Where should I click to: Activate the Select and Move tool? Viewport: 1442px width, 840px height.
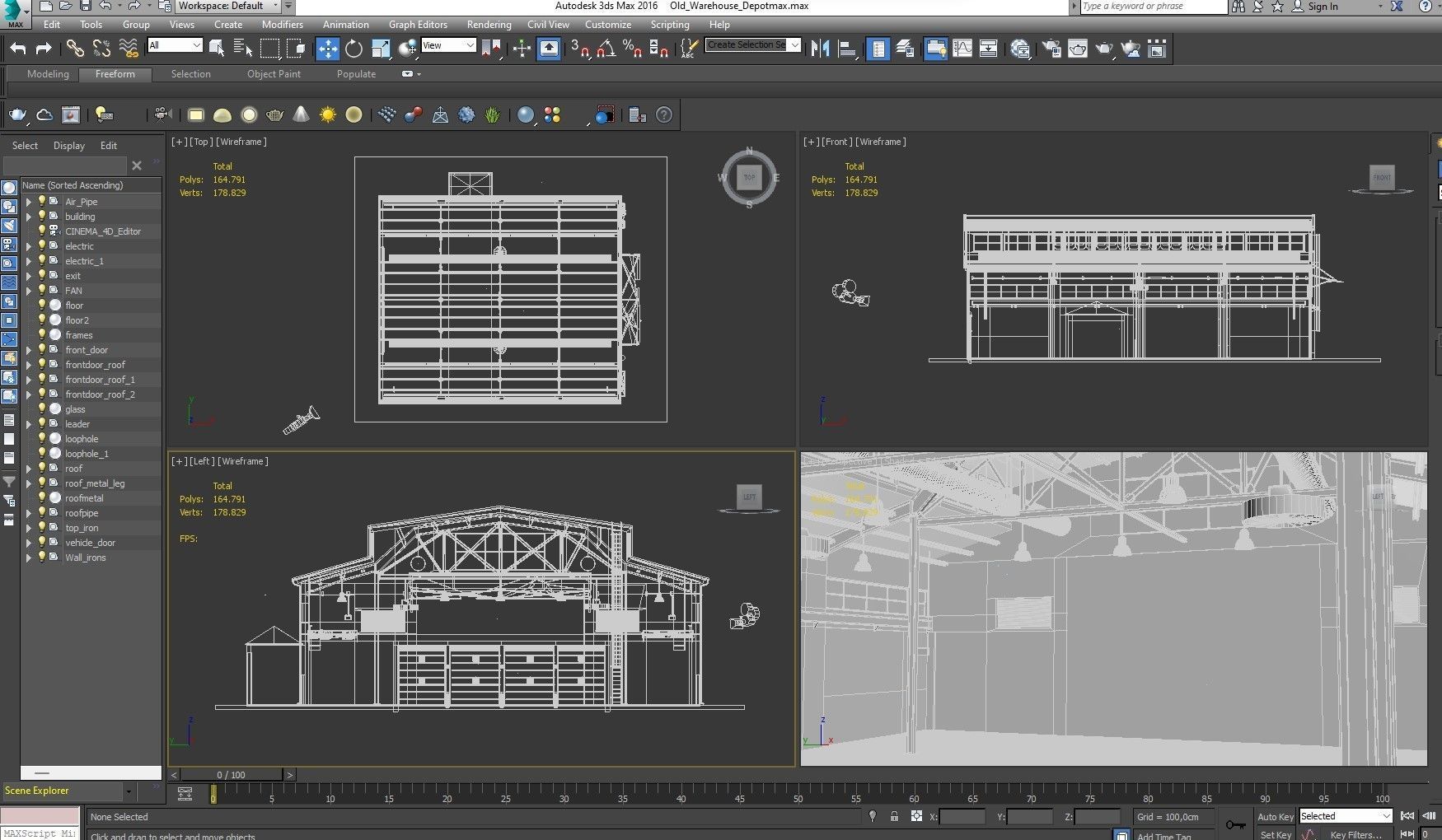(328, 49)
